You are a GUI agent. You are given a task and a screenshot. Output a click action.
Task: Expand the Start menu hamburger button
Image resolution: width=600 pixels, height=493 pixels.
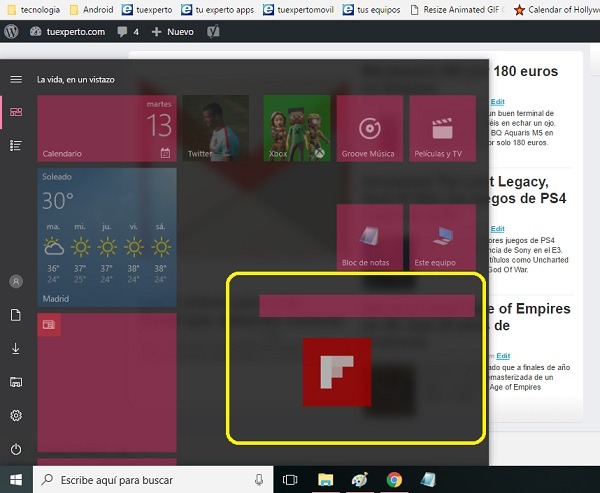[x=16, y=79]
